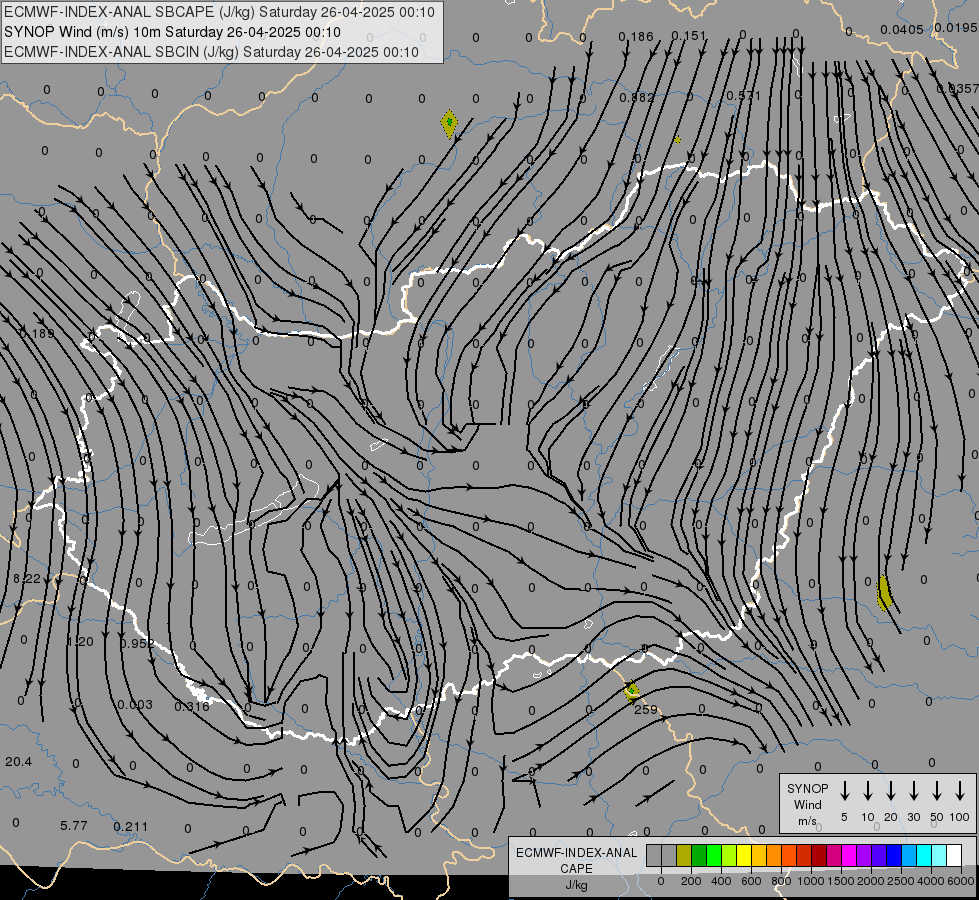Viewport: 979px width, 900px height.
Task: Click the map value 0.189
Action: click(37, 334)
